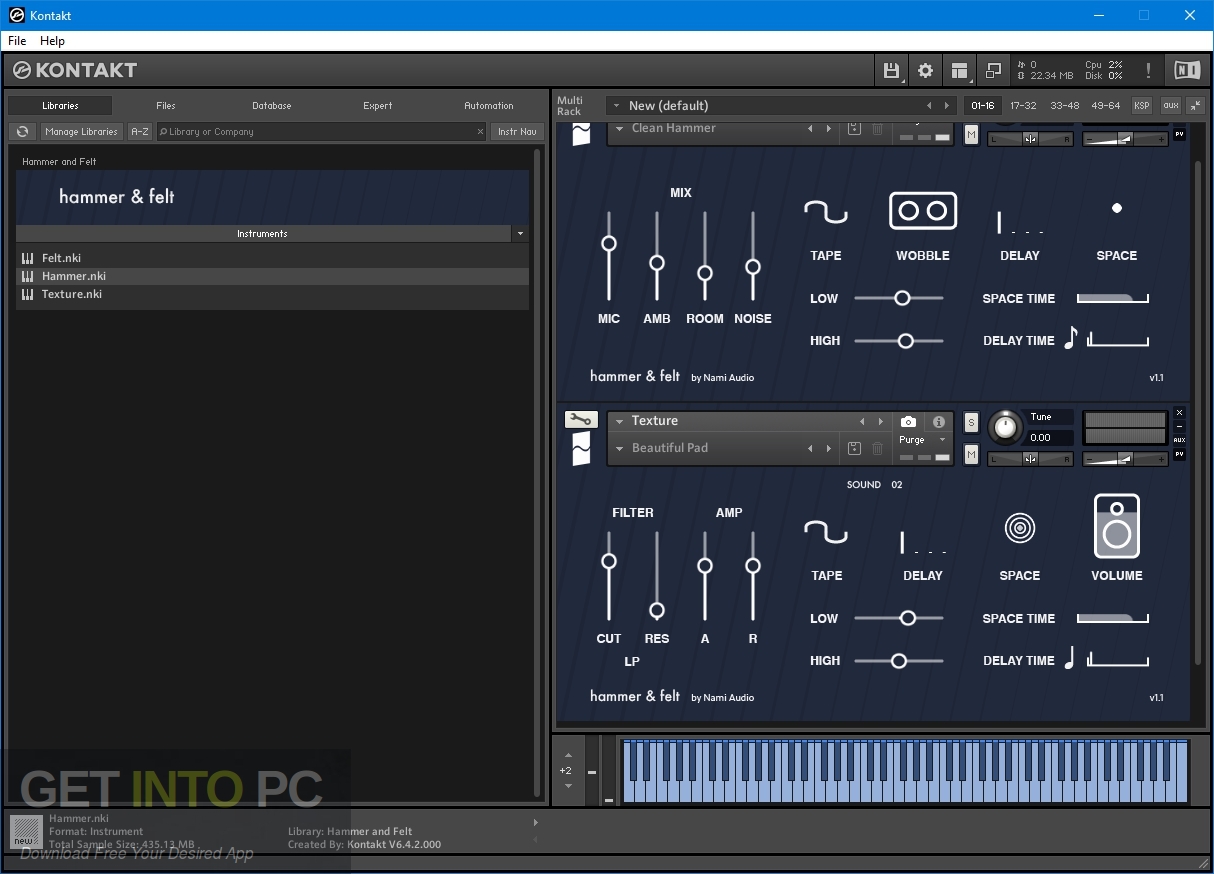Switch to the Database tab

[271, 105]
